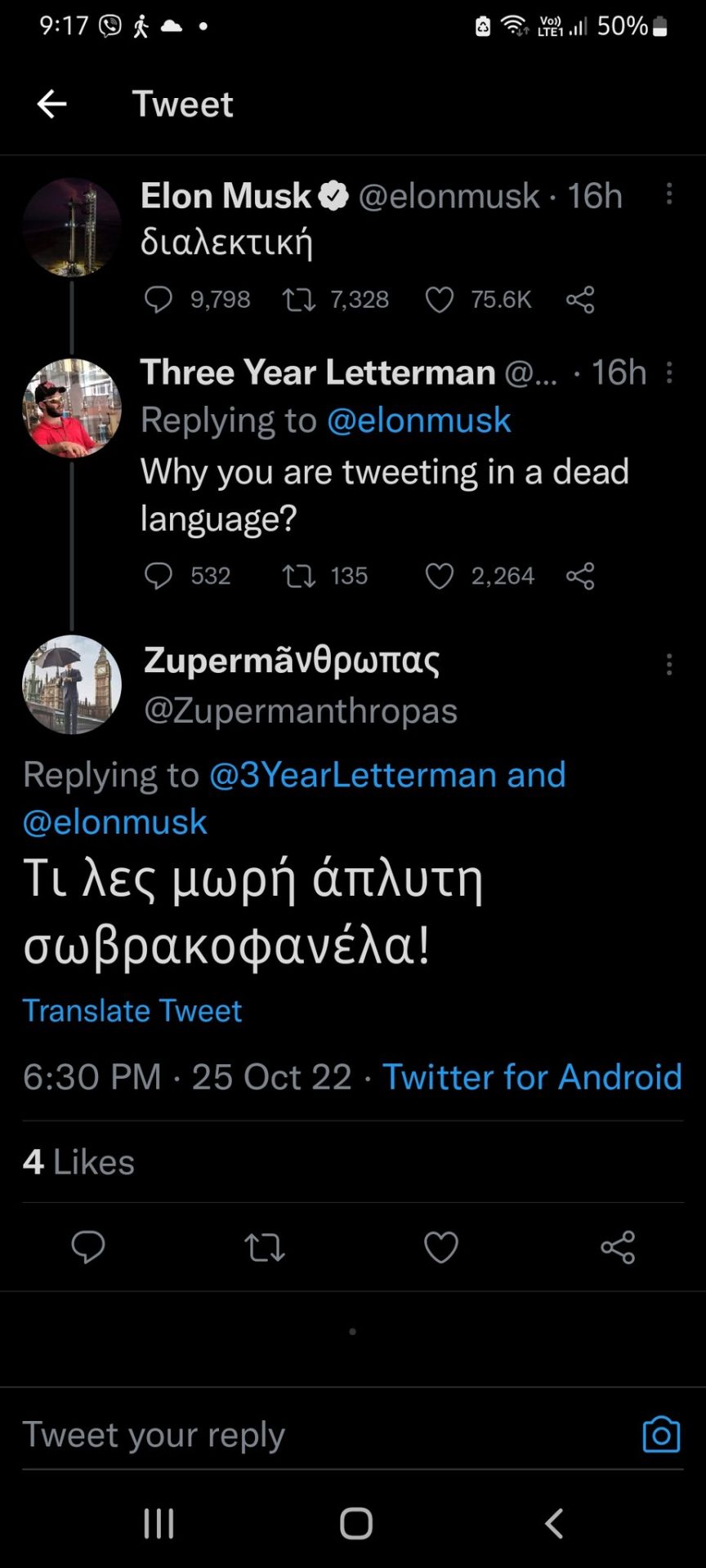Like Three Year Letterman's reply
Viewport: 706px width, 1568px height.
pyautogui.click(x=440, y=577)
